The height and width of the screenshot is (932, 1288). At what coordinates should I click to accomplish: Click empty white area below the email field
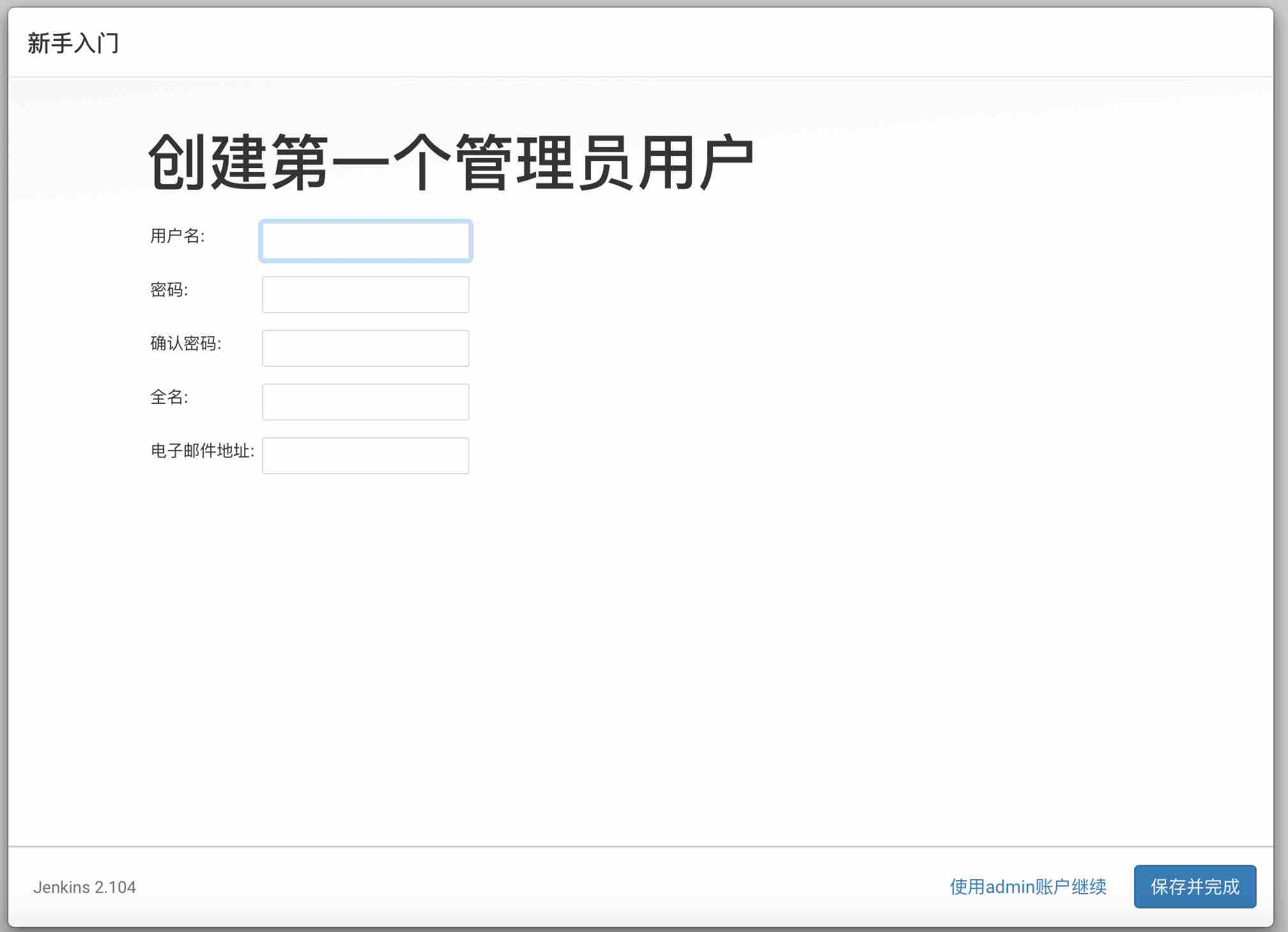coord(365,607)
